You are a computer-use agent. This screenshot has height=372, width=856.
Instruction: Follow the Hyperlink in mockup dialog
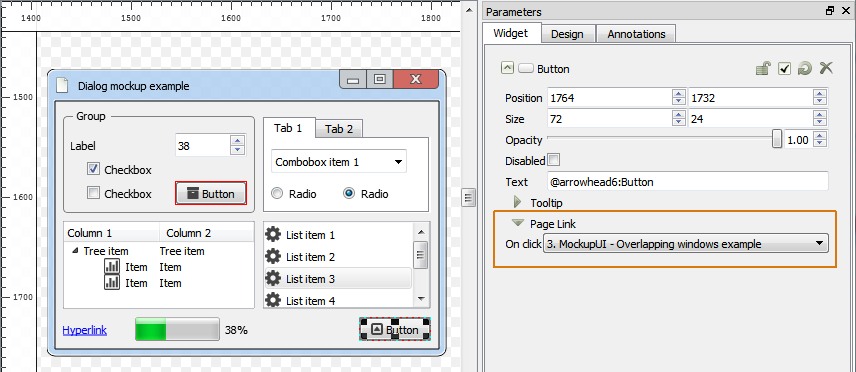click(85, 330)
